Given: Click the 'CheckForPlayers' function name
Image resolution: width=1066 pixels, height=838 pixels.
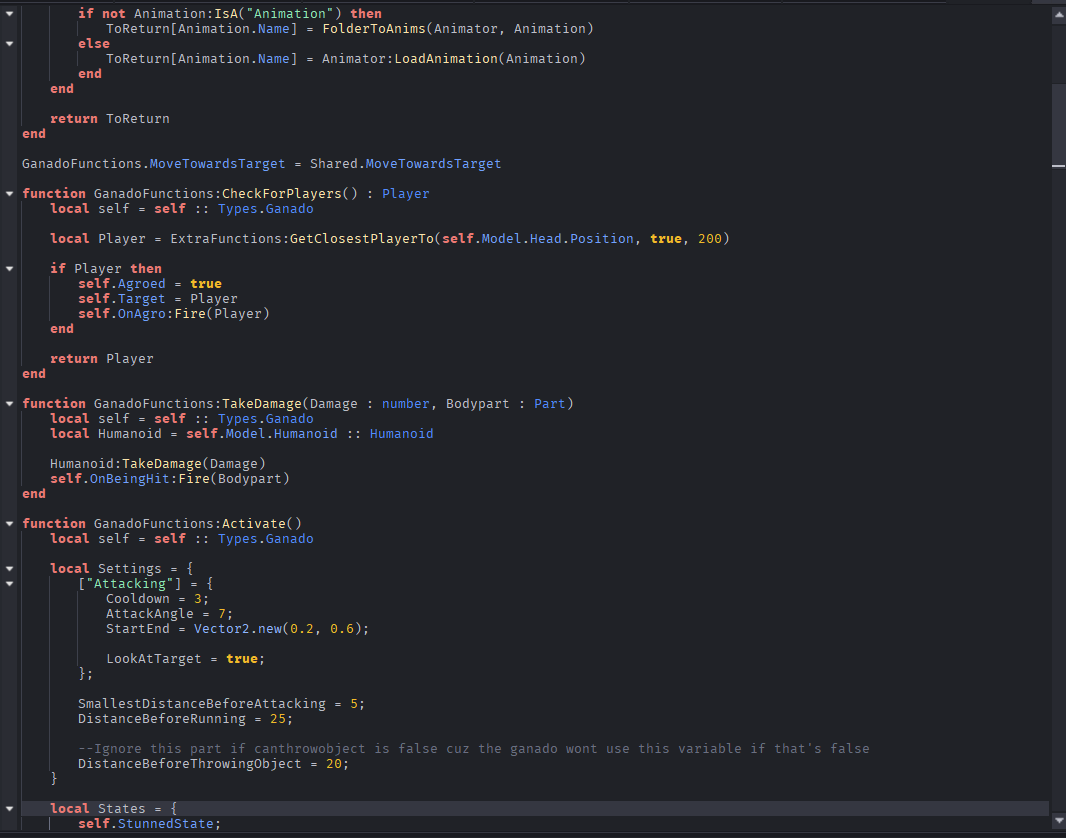Looking at the screenshot, I should [281, 194].
